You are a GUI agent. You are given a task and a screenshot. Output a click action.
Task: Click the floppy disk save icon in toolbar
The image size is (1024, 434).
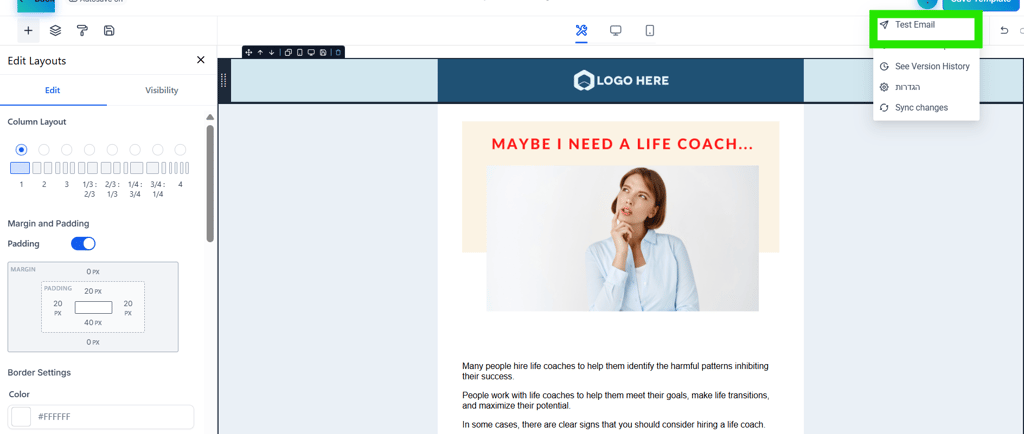click(109, 31)
